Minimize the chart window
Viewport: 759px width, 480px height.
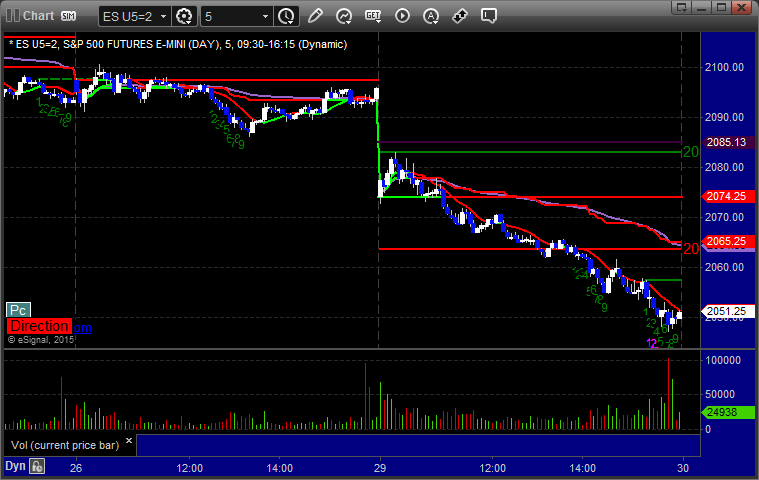[x=701, y=7]
